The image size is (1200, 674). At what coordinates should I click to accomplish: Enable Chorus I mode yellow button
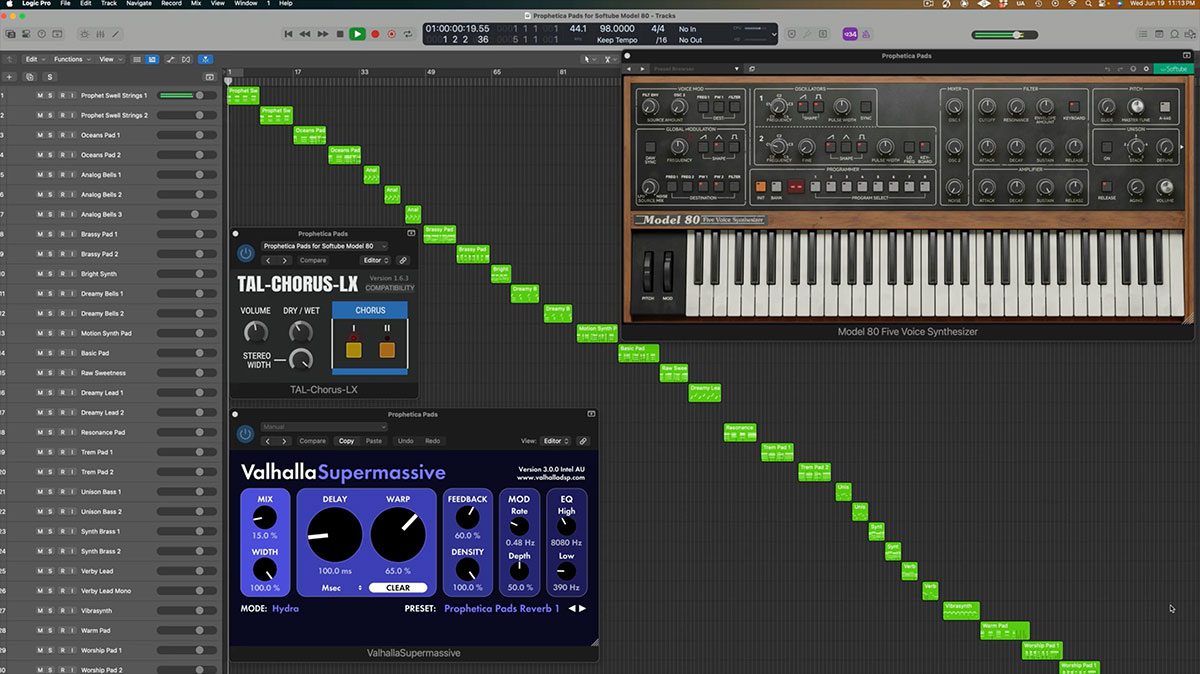pyautogui.click(x=353, y=350)
